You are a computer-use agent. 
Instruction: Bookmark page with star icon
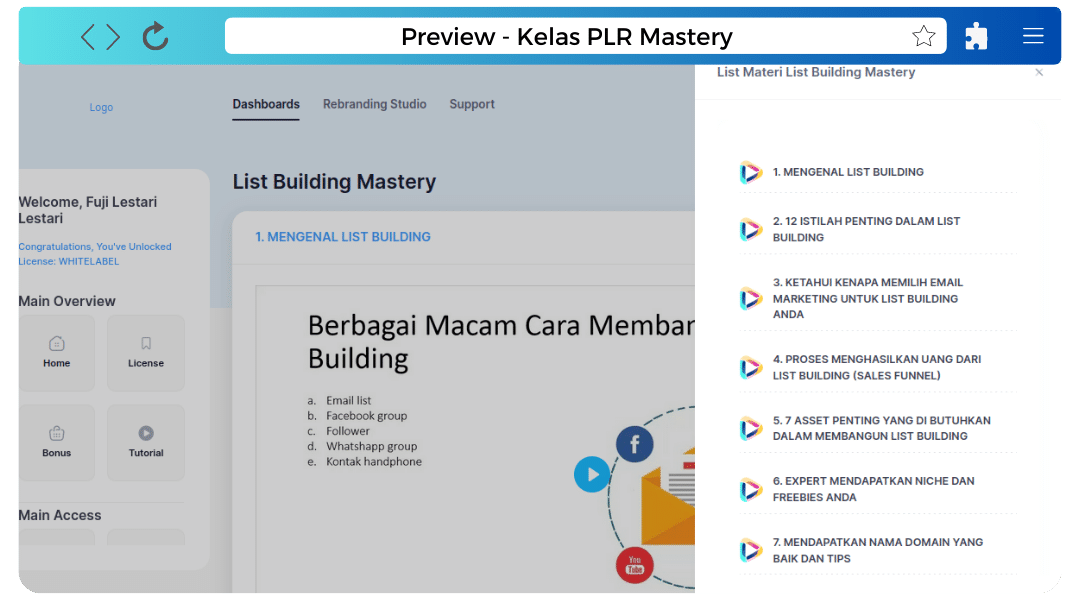tap(923, 36)
